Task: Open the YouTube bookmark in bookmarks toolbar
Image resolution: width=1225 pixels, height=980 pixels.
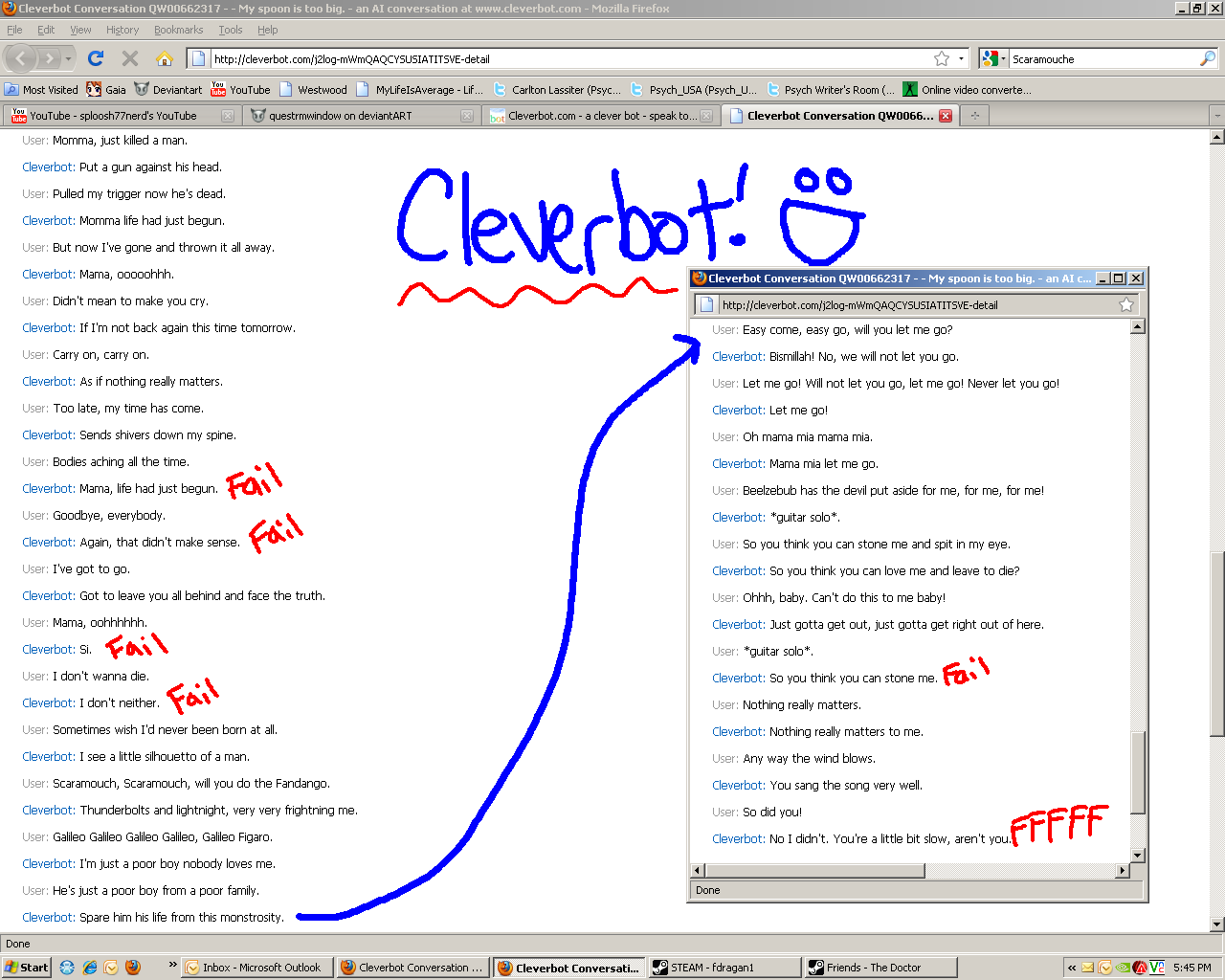Action: 240,89
